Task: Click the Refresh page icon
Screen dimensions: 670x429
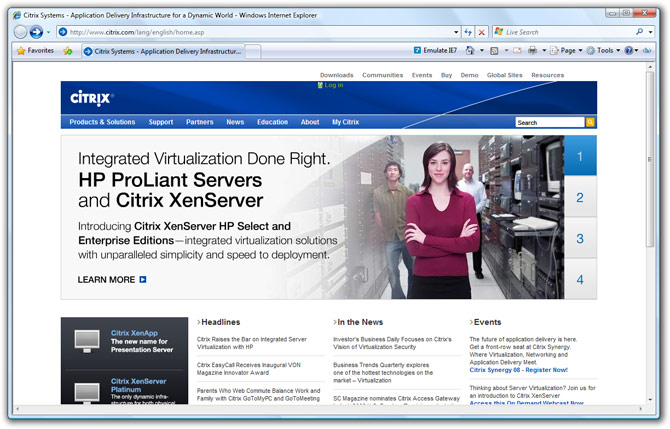Action: click(x=468, y=32)
